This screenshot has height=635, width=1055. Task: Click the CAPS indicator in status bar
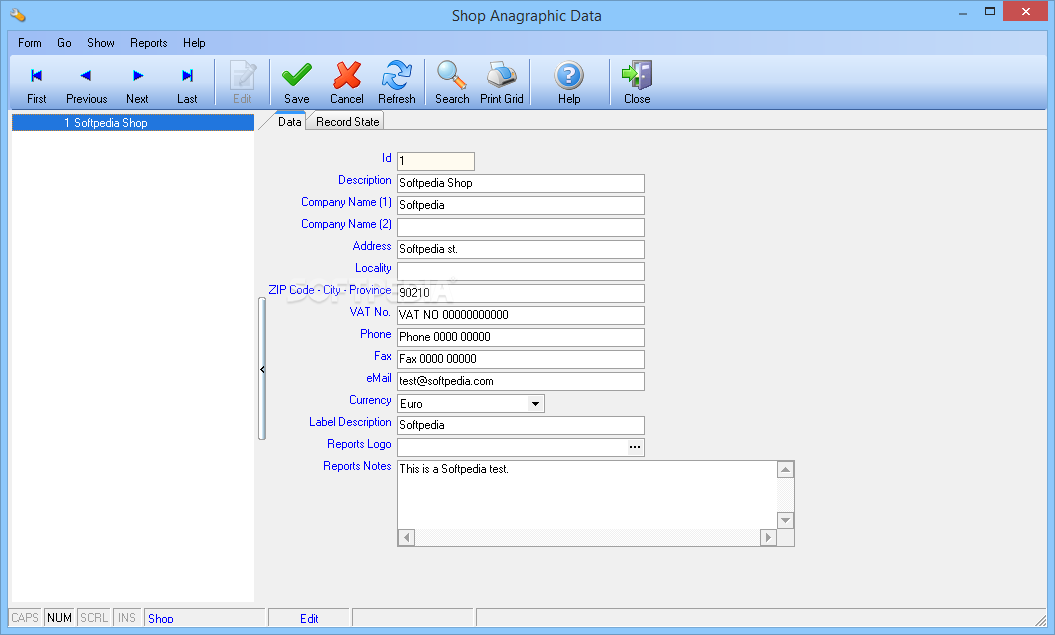(x=25, y=618)
